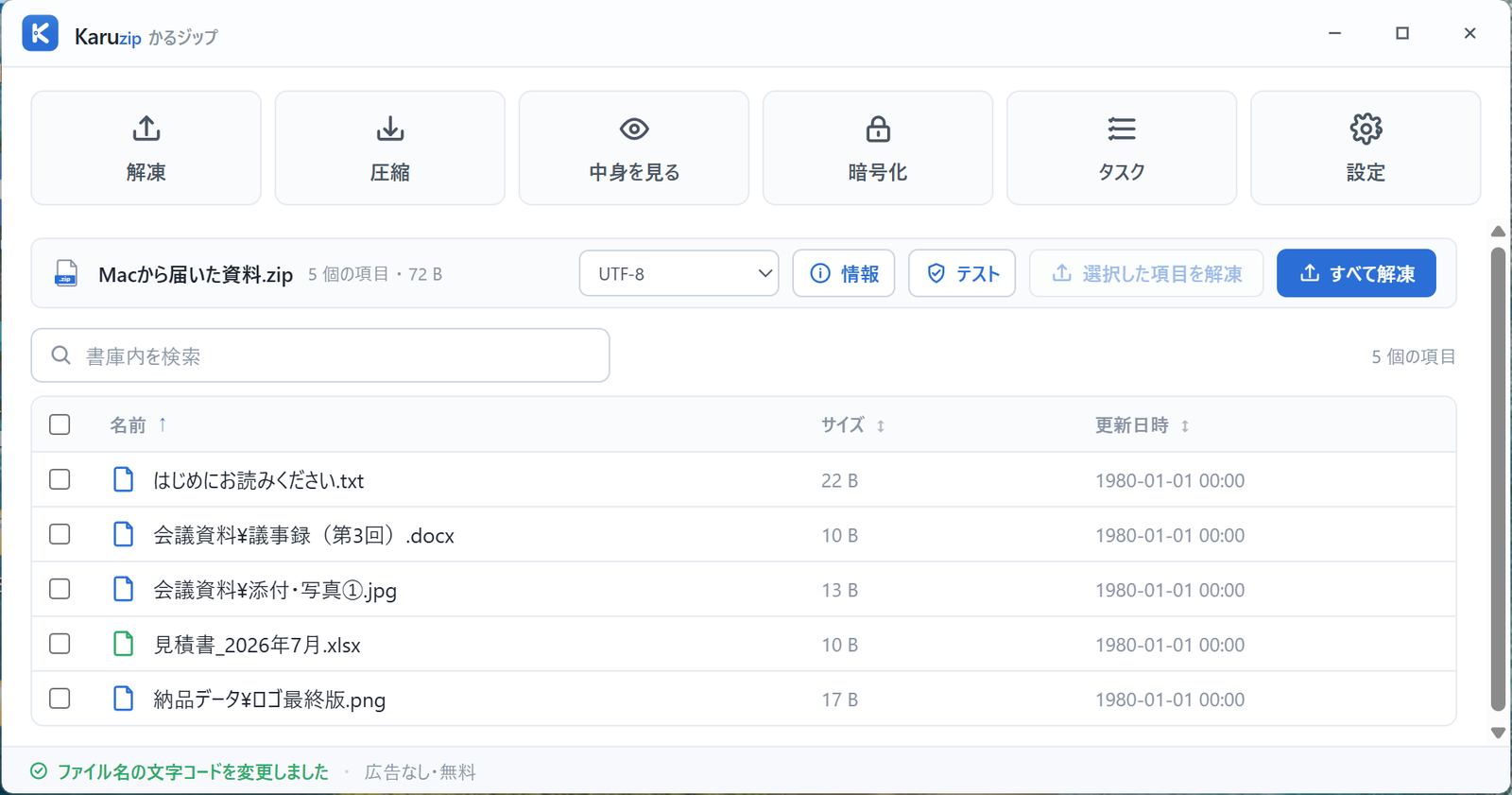Select 見積書_2026年7月.xlsx
Viewport: 1512px width, 795px height.
[x=257, y=645]
